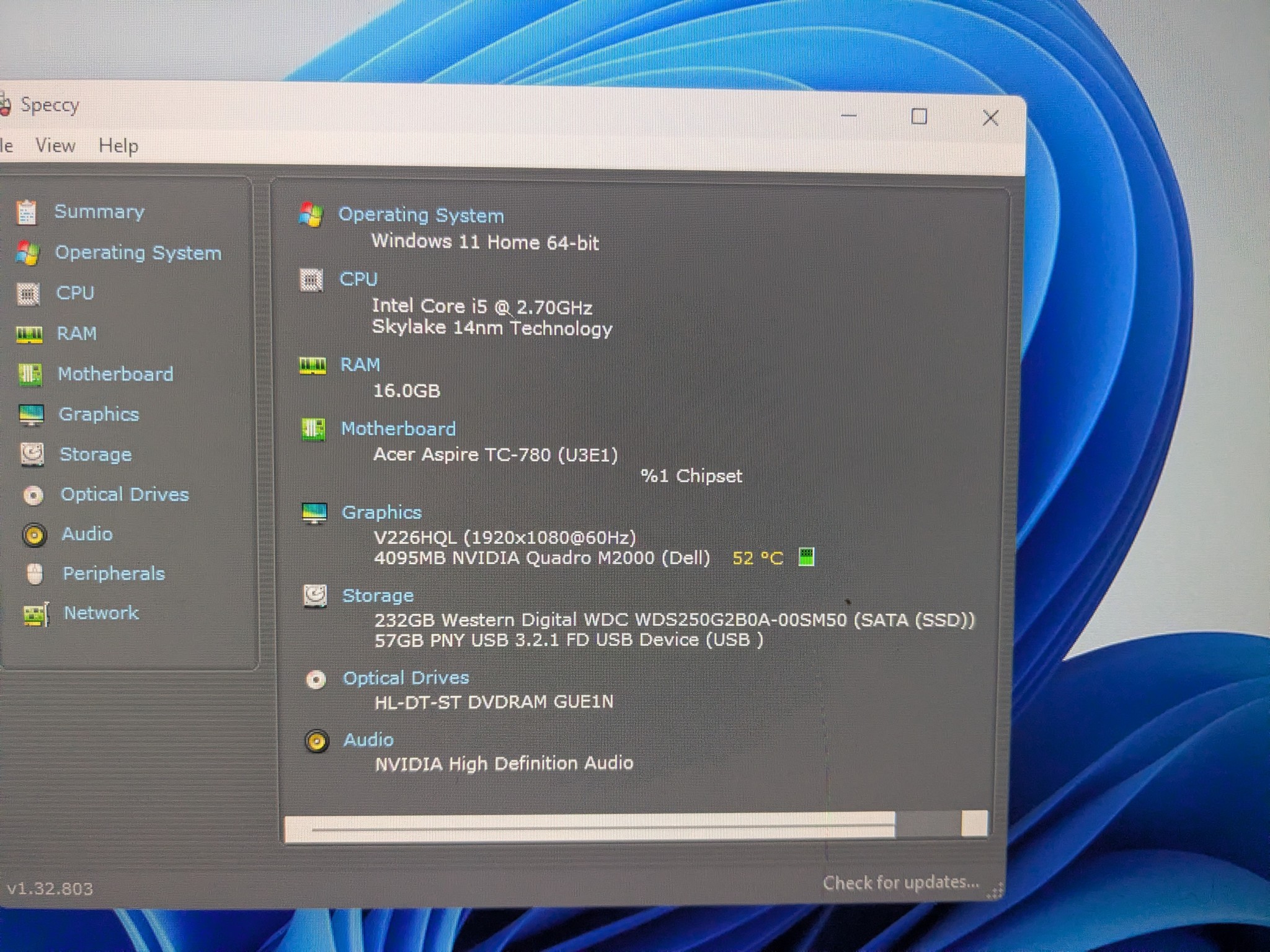Click the Storage hard drive icon in sidebar
This screenshot has height=952, width=1270.
(32, 454)
